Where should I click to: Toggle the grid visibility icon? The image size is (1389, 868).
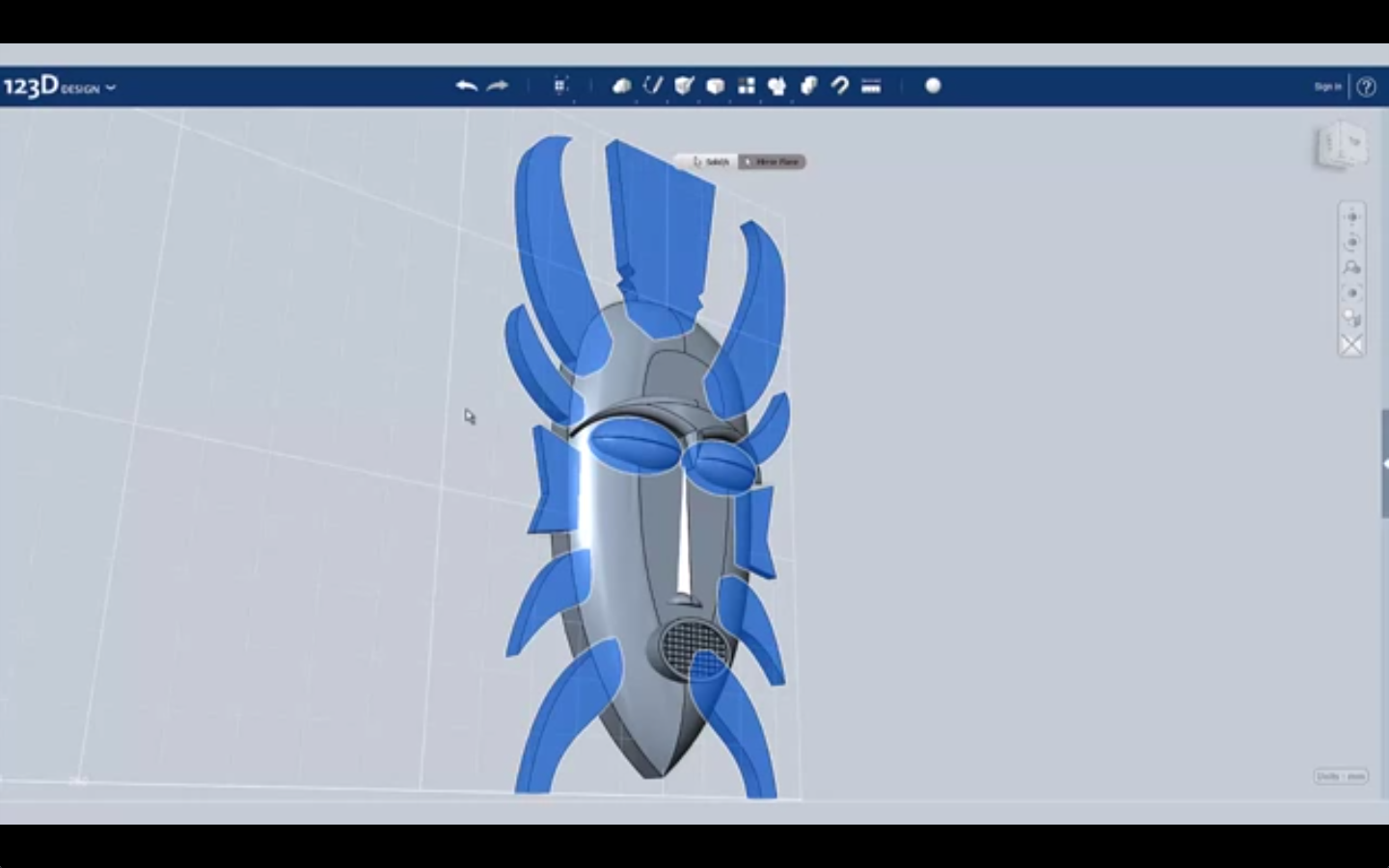[1351, 344]
